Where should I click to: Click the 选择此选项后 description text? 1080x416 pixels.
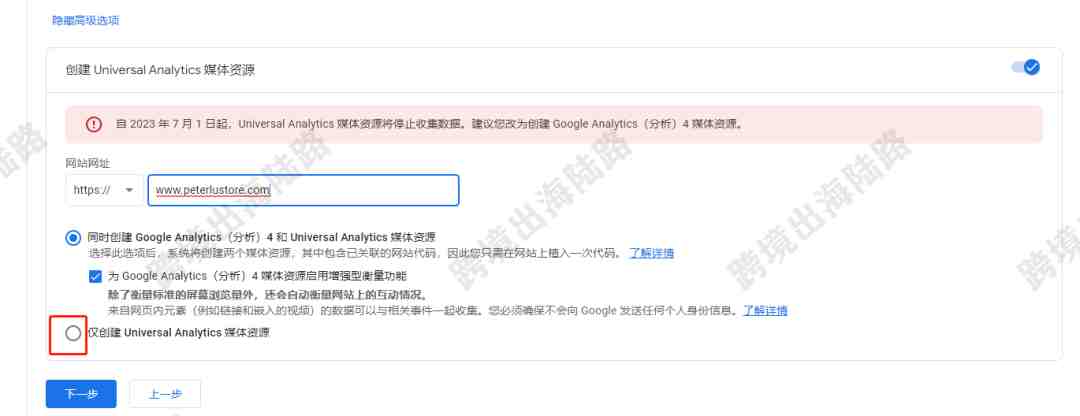pos(355,253)
